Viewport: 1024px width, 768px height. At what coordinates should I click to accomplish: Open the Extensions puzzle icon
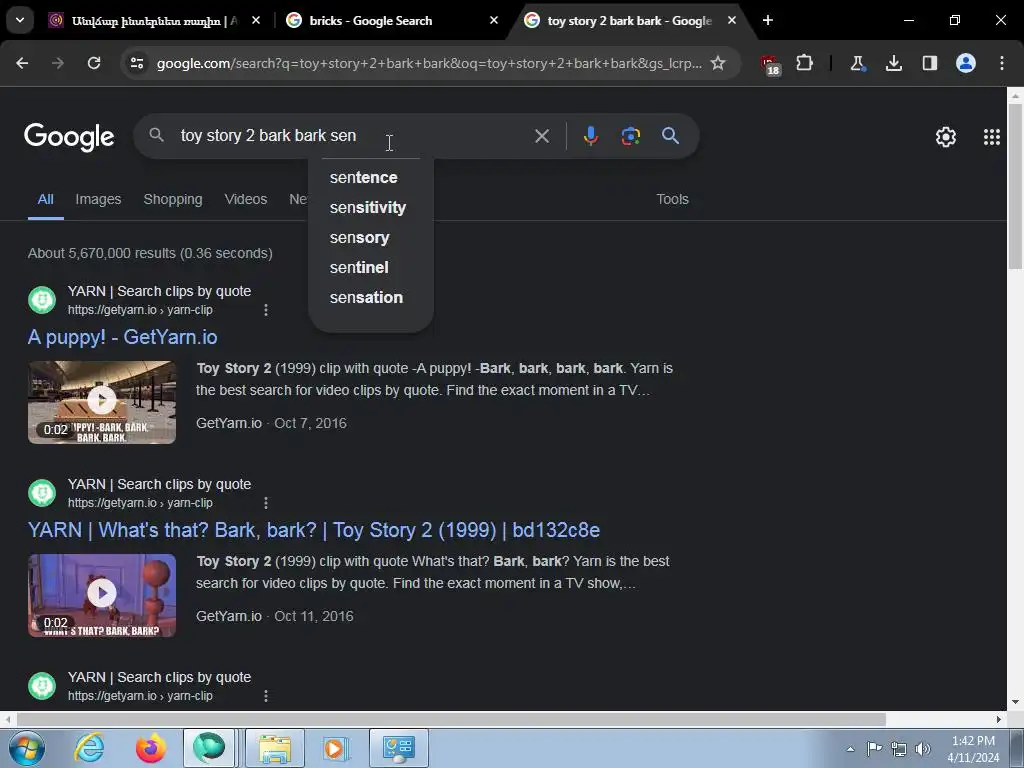point(805,63)
